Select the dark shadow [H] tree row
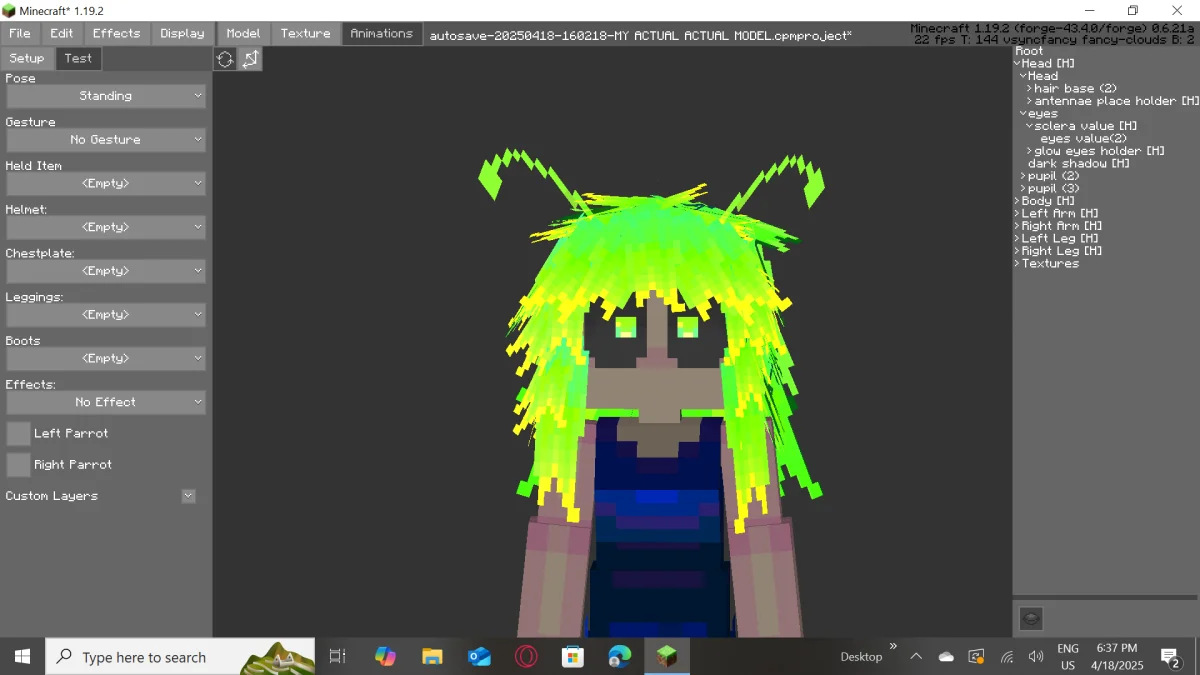This screenshot has height=675, width=1200. 1079,163
